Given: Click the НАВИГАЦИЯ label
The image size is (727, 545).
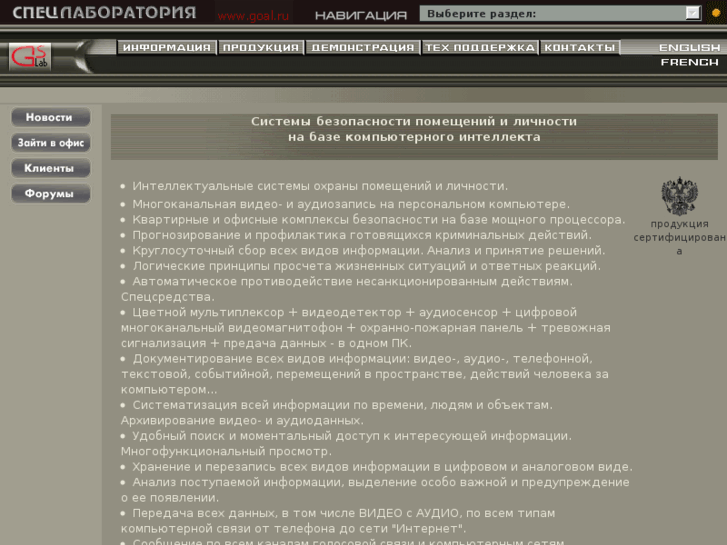Looking at the screenshot, I should point(361,15).
